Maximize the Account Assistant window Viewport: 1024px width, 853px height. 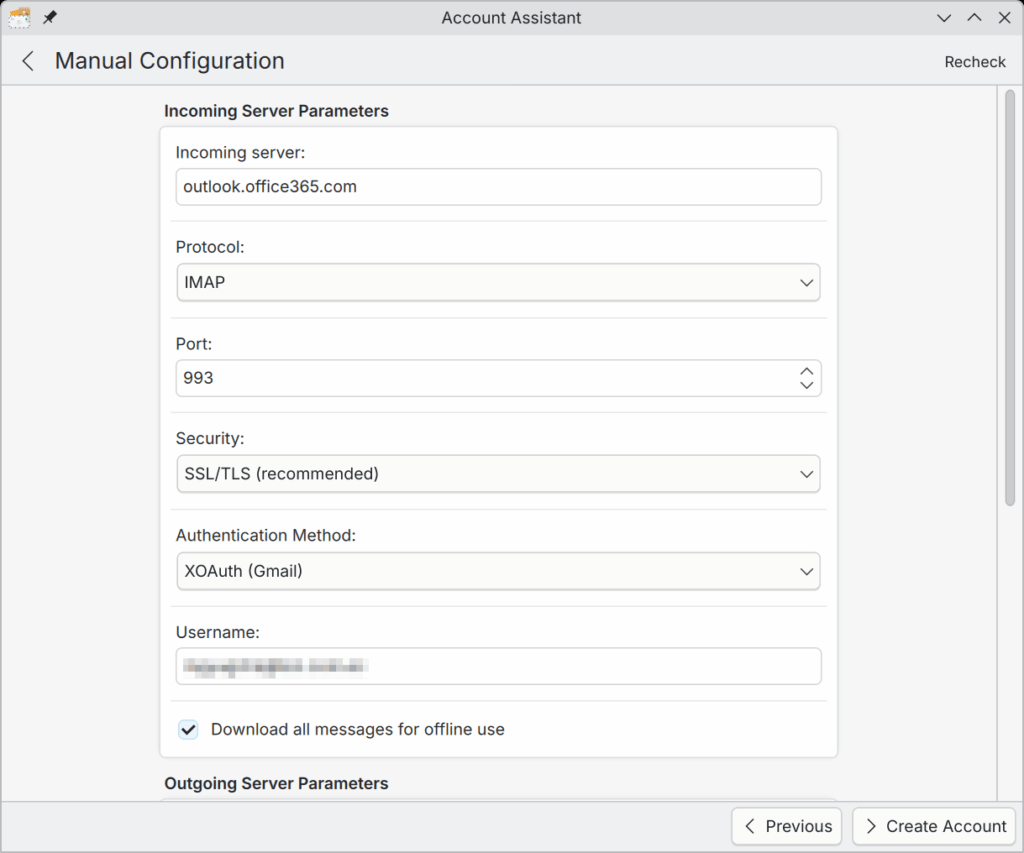973,18
